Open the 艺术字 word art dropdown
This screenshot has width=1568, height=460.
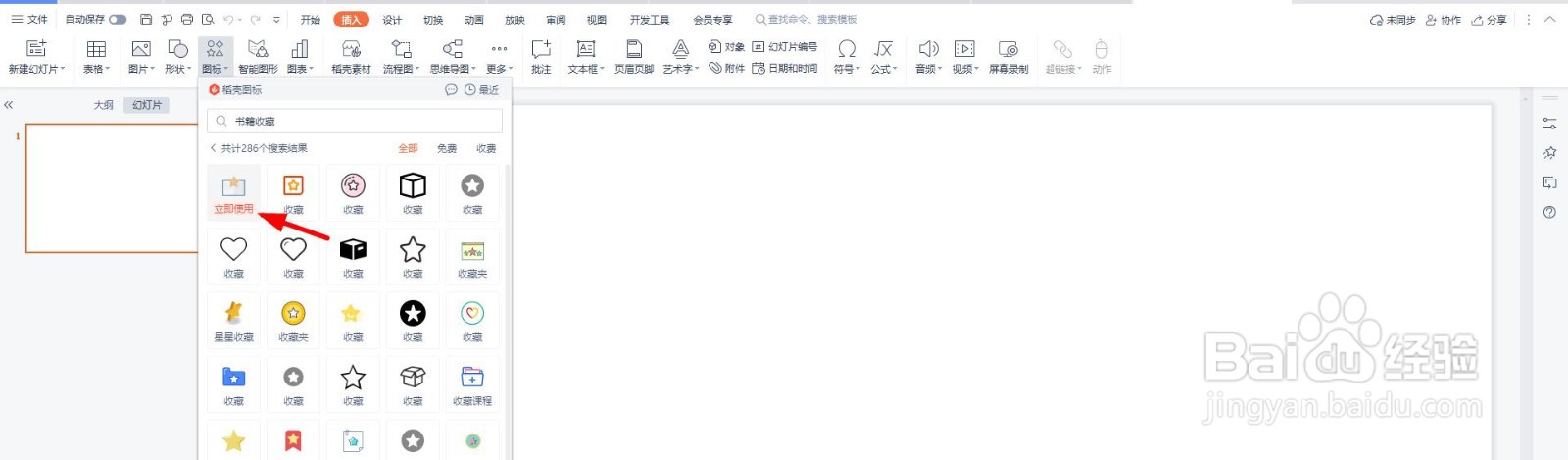pos(681,69)
